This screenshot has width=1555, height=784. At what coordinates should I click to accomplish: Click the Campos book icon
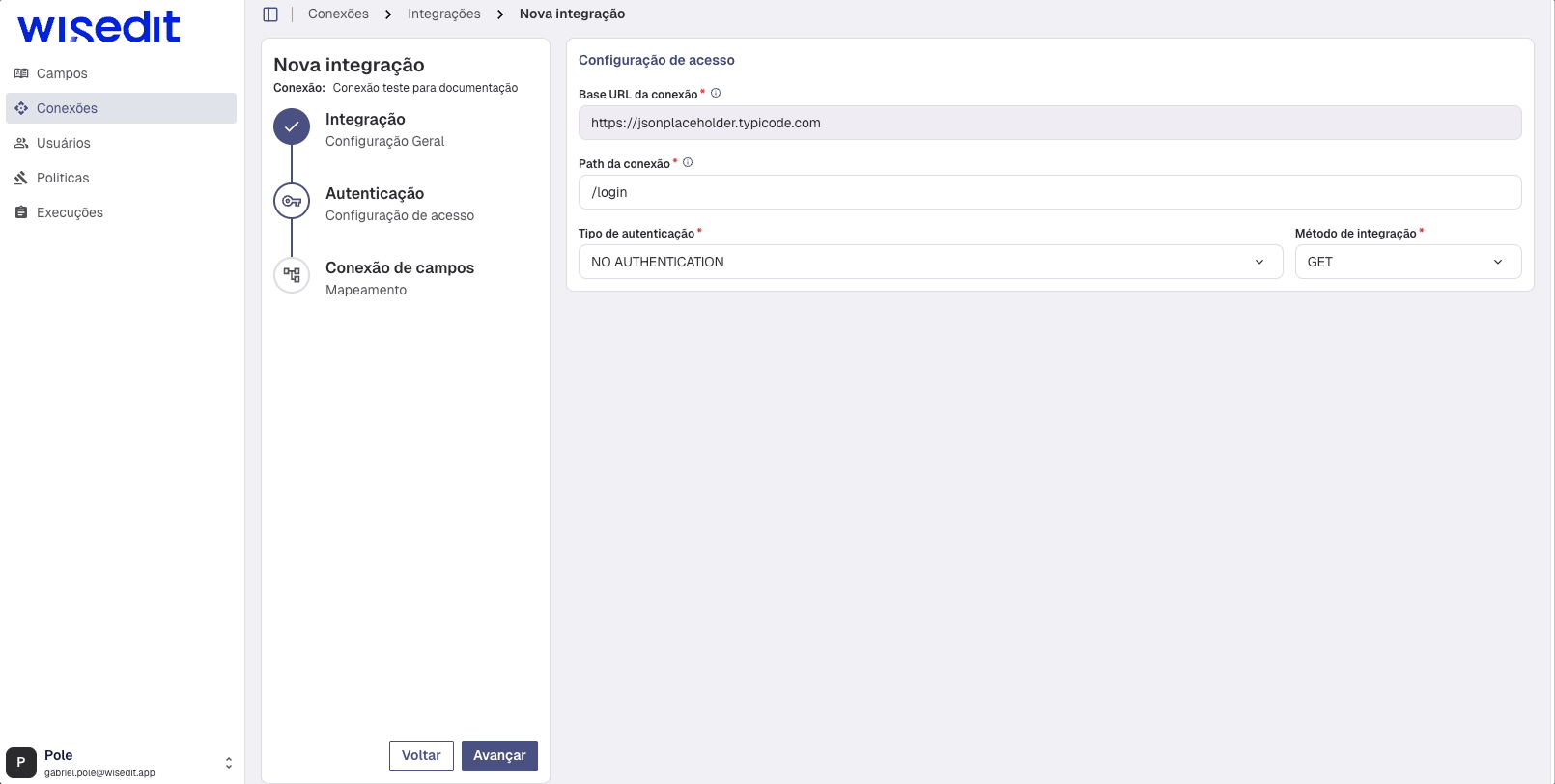pos(21,73)
